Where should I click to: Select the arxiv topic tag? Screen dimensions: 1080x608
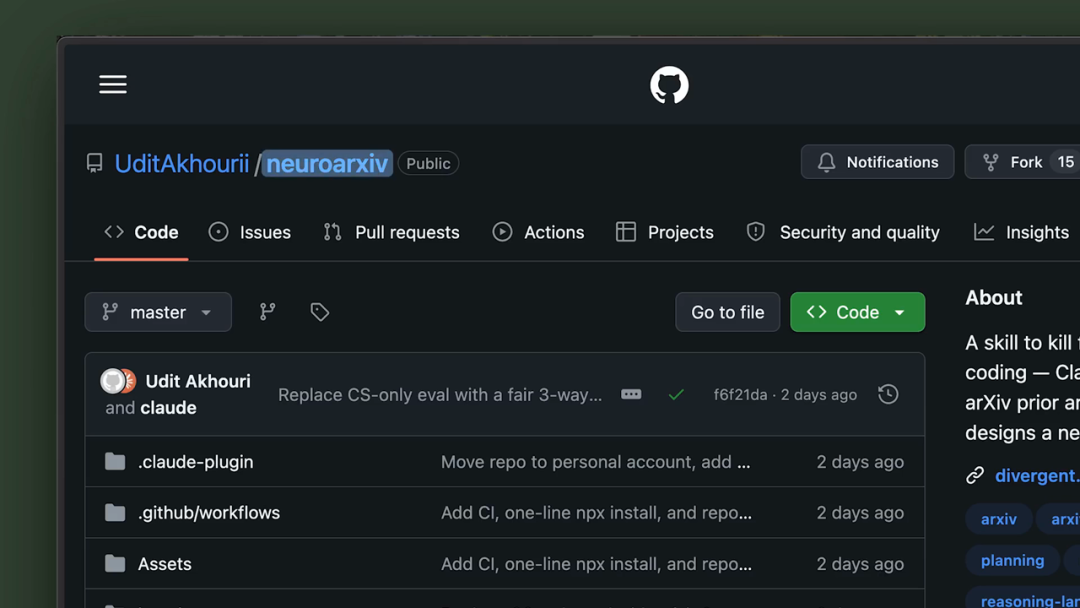click(x=999, y=519)
